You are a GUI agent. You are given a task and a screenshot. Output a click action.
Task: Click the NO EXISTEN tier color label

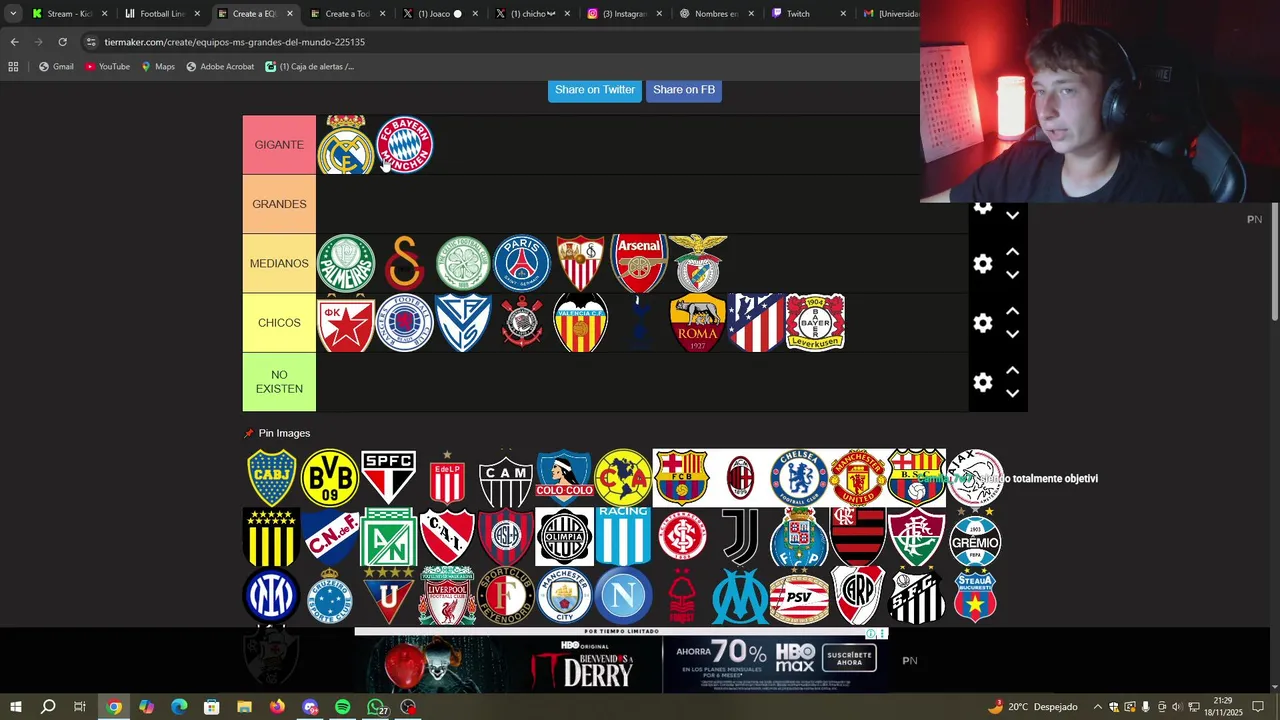click(279, 382)
